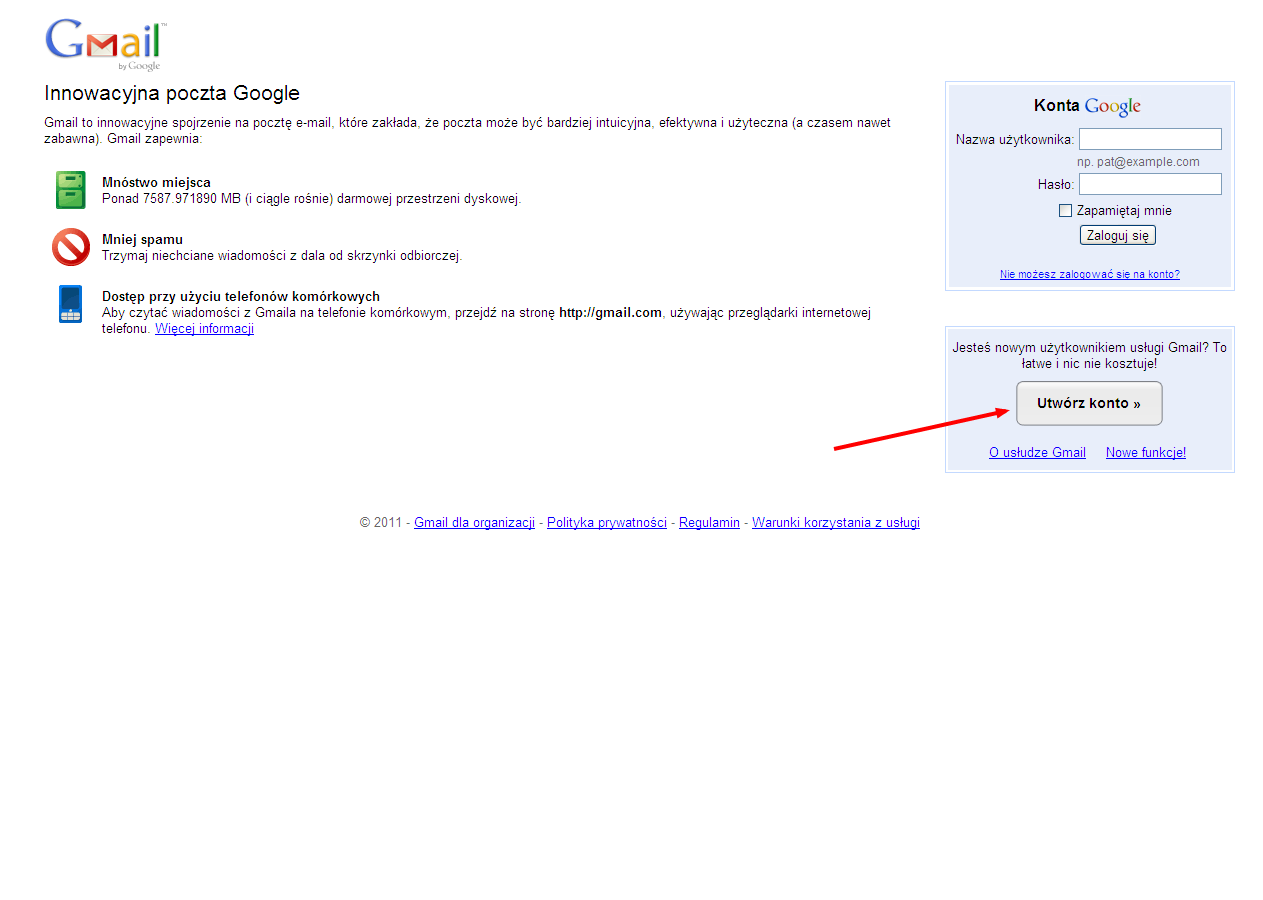
Task: Open the Nowe funkcje! link
Action: click(x=1146, y=453)
